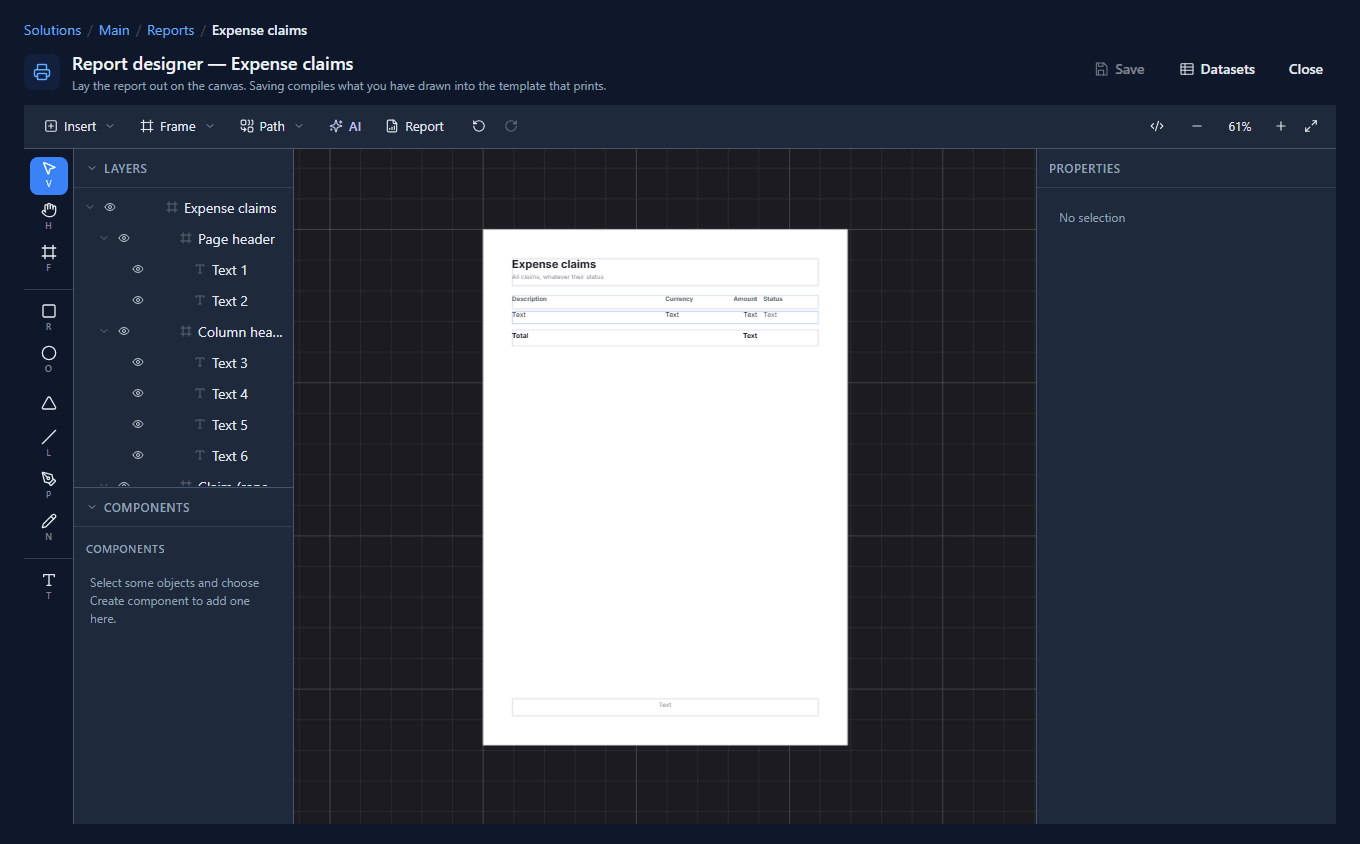Go to the Solutions breadcrumb

[53, 30]
